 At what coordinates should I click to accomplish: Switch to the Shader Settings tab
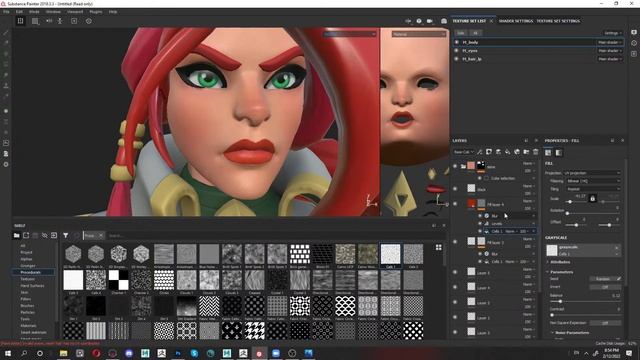(516, 21)
